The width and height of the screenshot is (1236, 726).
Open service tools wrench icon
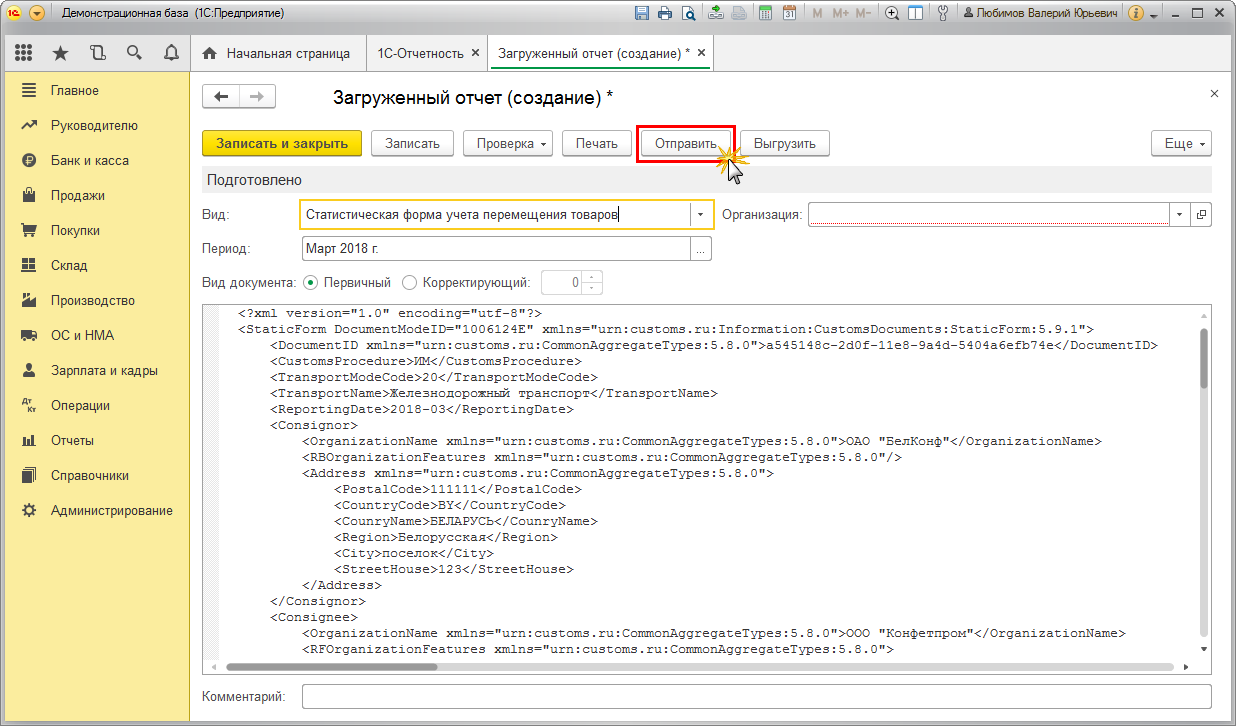click(942, 14)
